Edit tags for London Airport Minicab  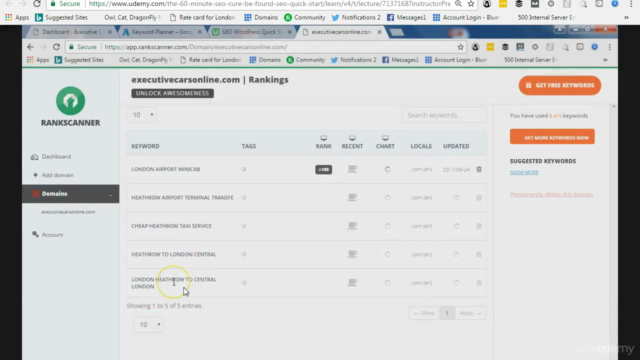244,169
